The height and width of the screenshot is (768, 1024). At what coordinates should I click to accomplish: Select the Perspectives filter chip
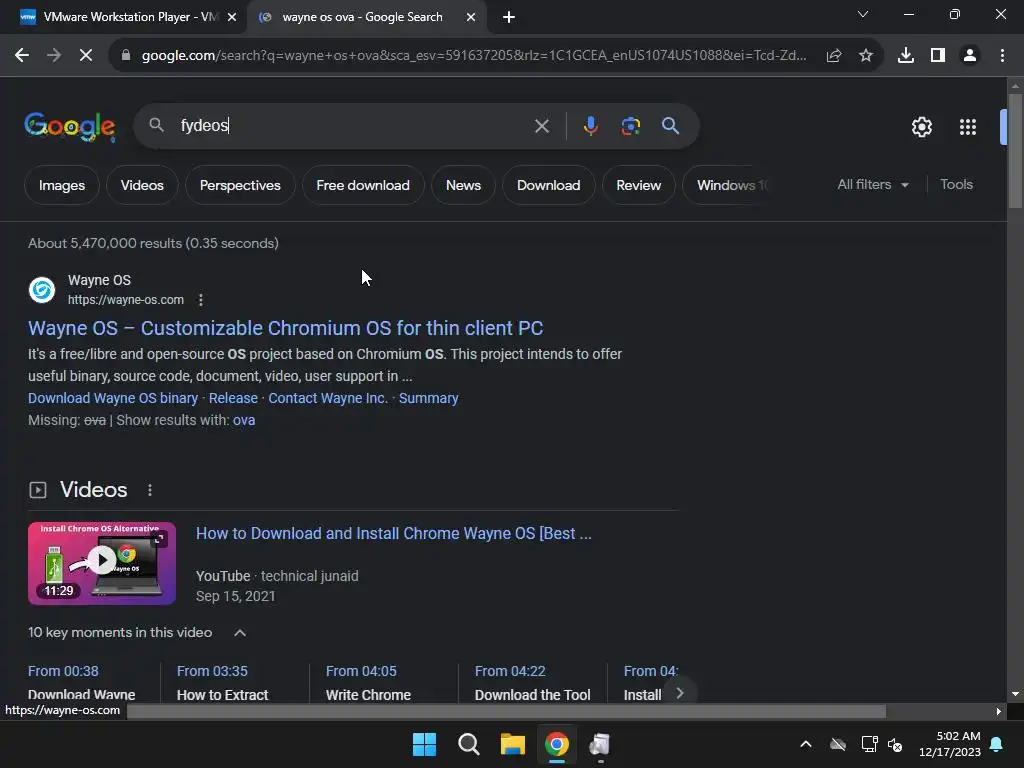point(240,185)
